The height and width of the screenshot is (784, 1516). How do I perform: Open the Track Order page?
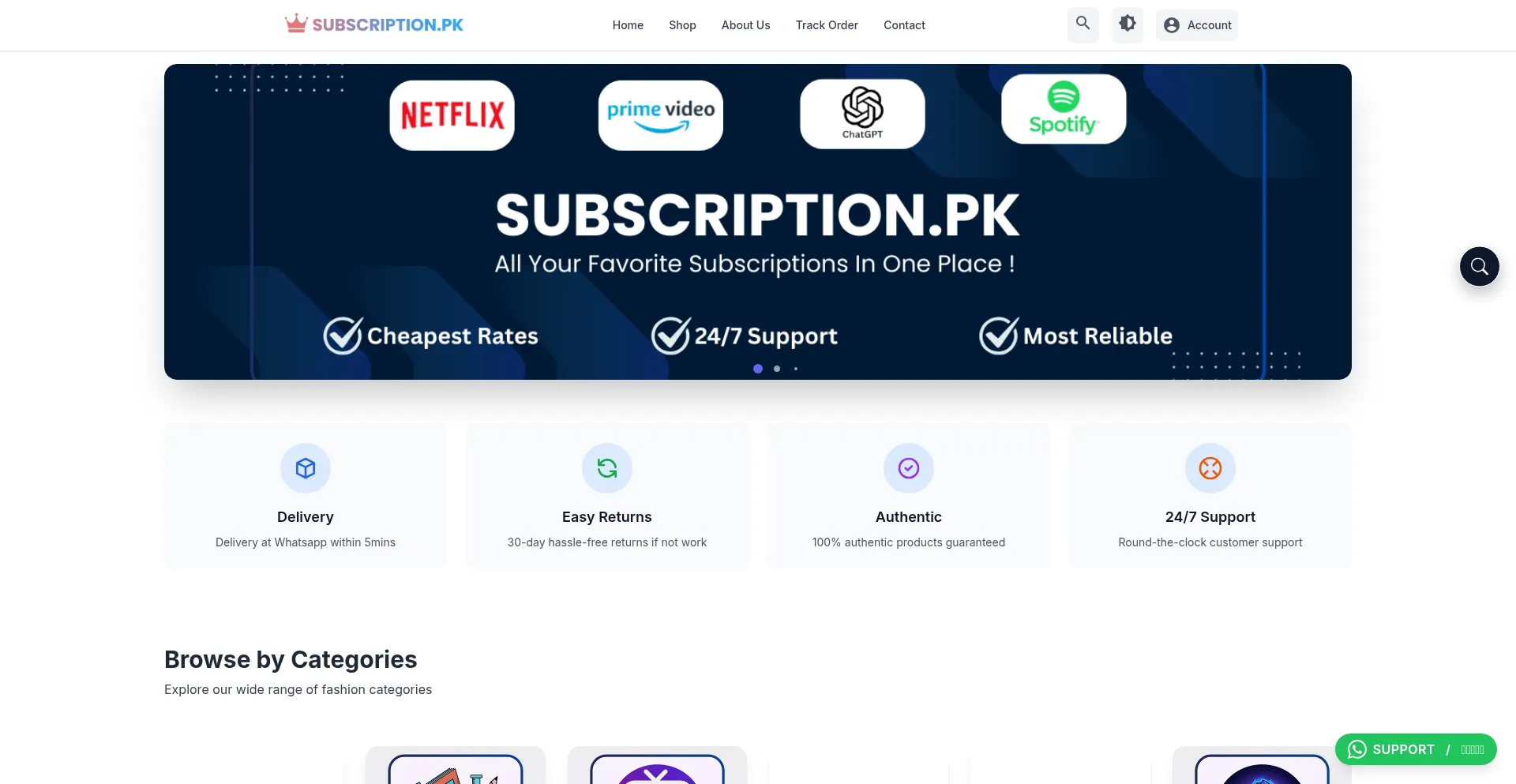(x=827, y=25)
